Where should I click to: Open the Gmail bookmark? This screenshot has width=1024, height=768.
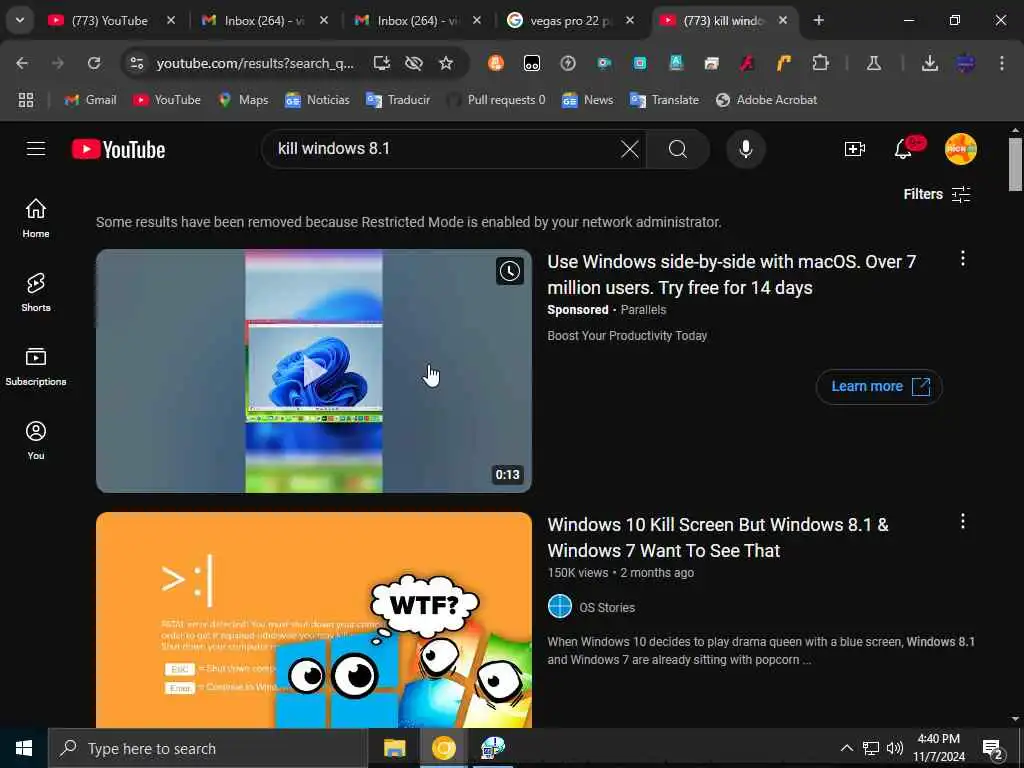pos(91,100)
